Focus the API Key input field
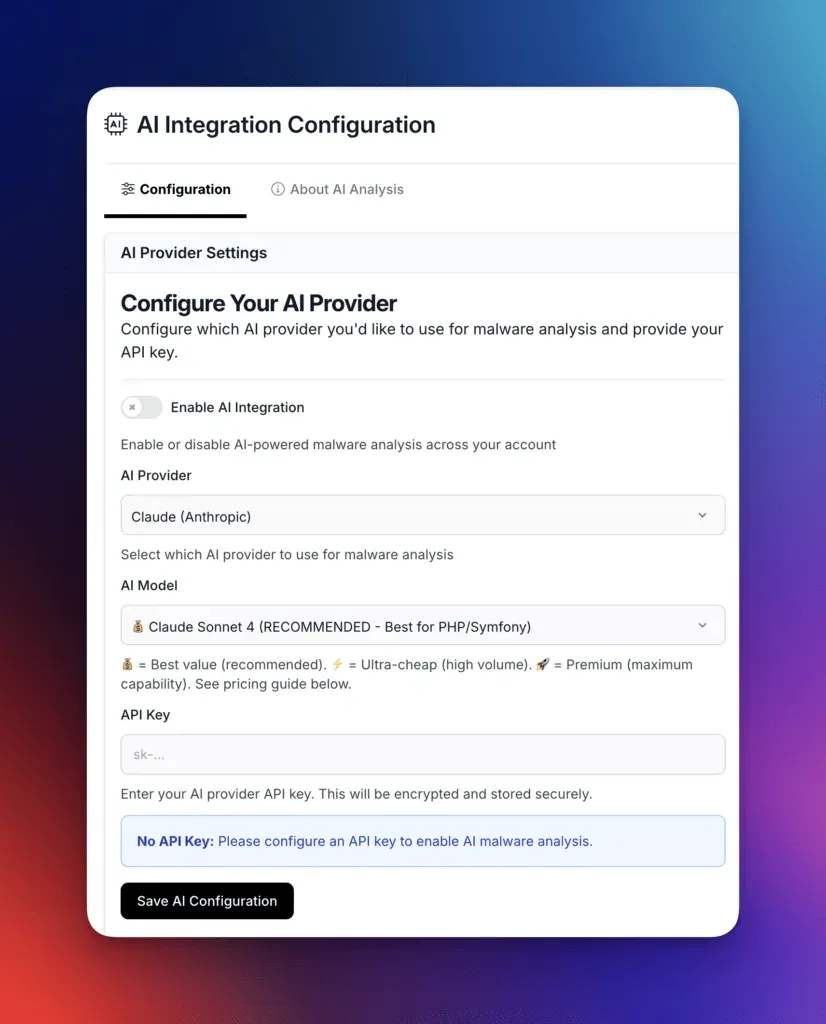This screenshot has height=1024, width=826. [422, 754]
